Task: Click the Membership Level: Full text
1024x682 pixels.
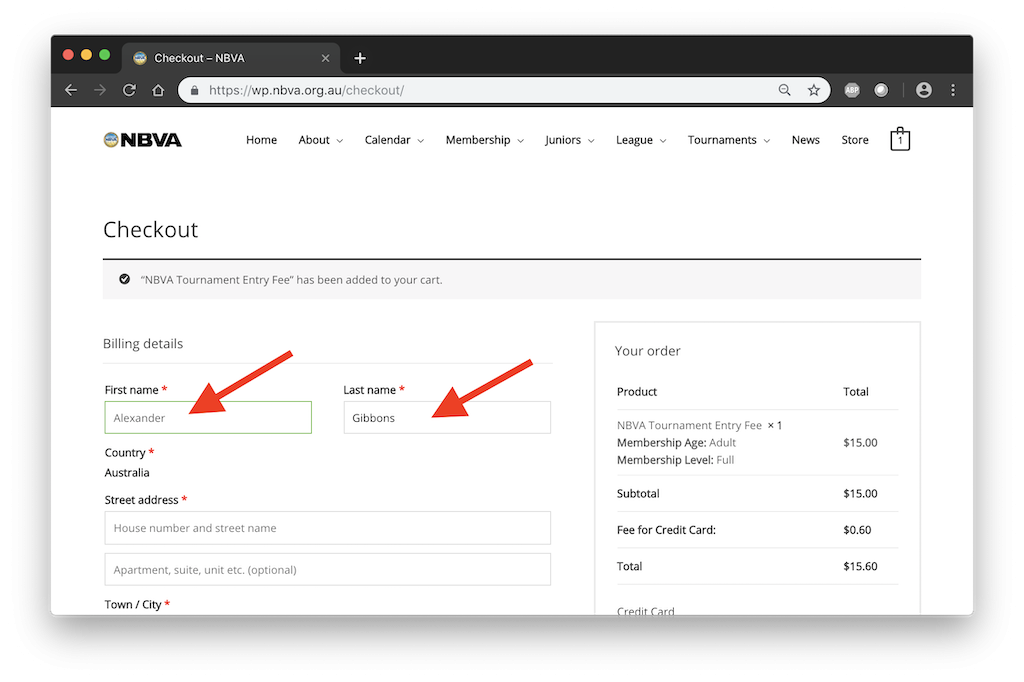Action: [675, 460]
